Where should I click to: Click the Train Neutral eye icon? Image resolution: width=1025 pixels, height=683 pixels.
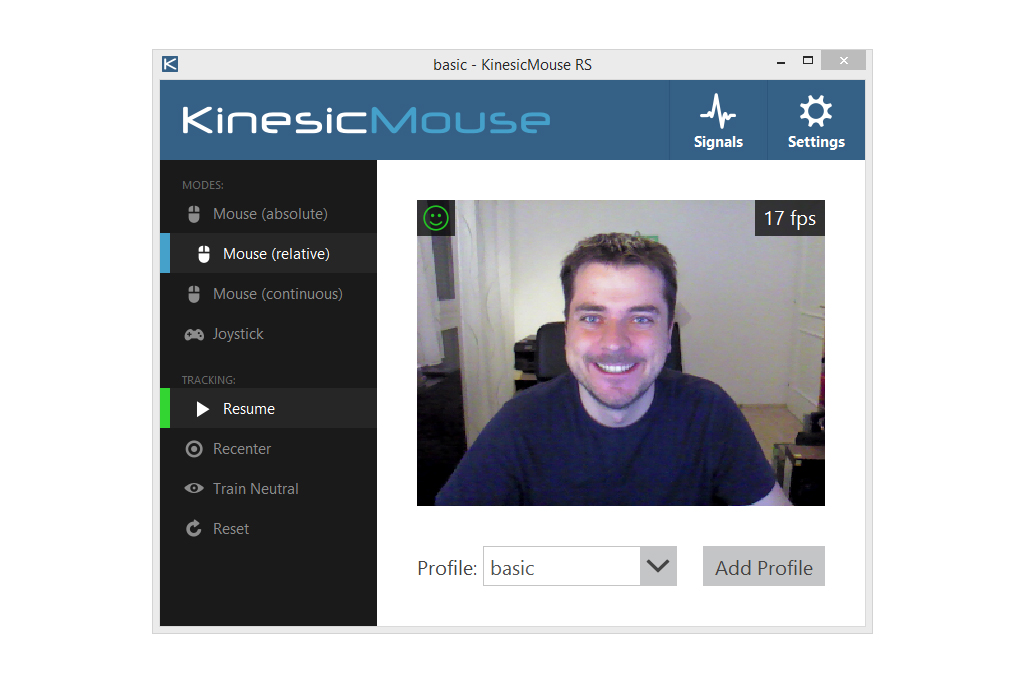coord(193,488)
